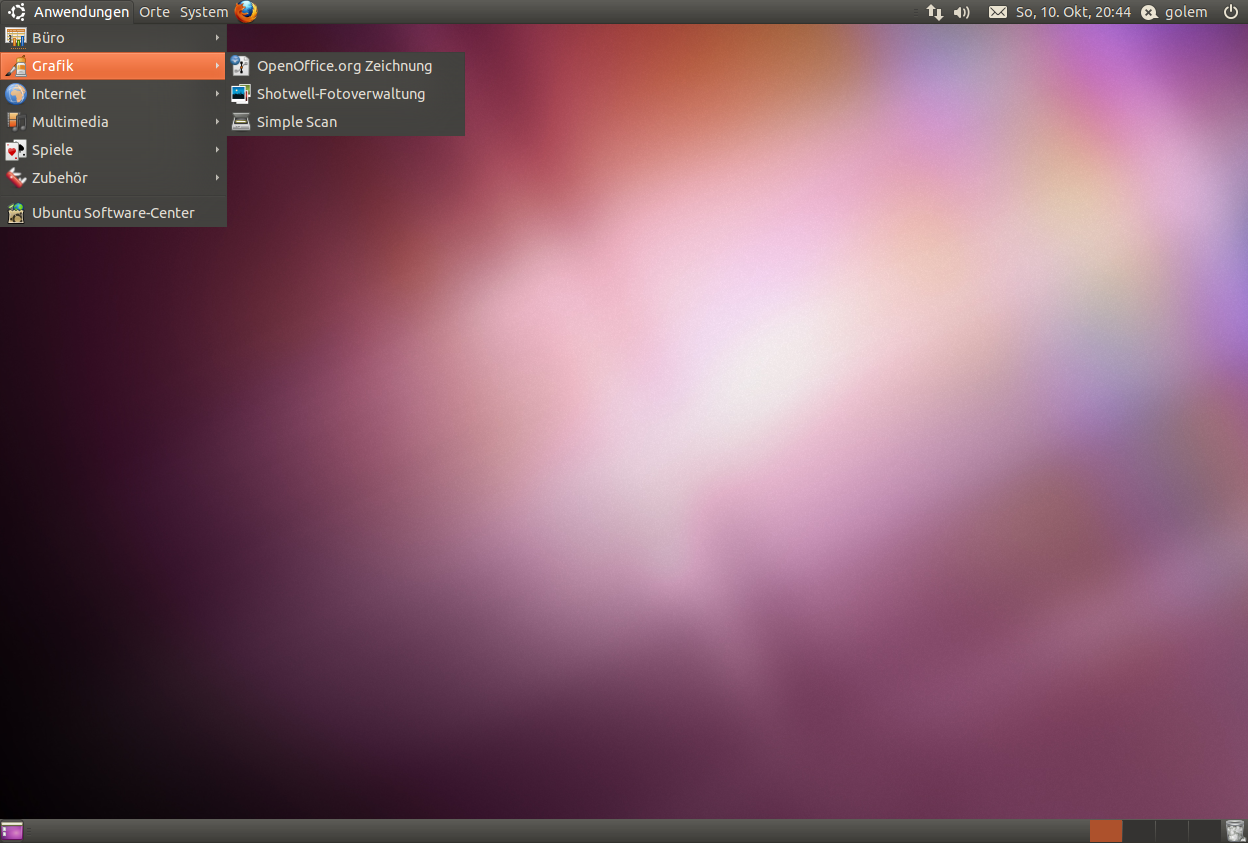Open the Zubehör submenu entry
1248x843 pixels.
click(x=113, y=178)
